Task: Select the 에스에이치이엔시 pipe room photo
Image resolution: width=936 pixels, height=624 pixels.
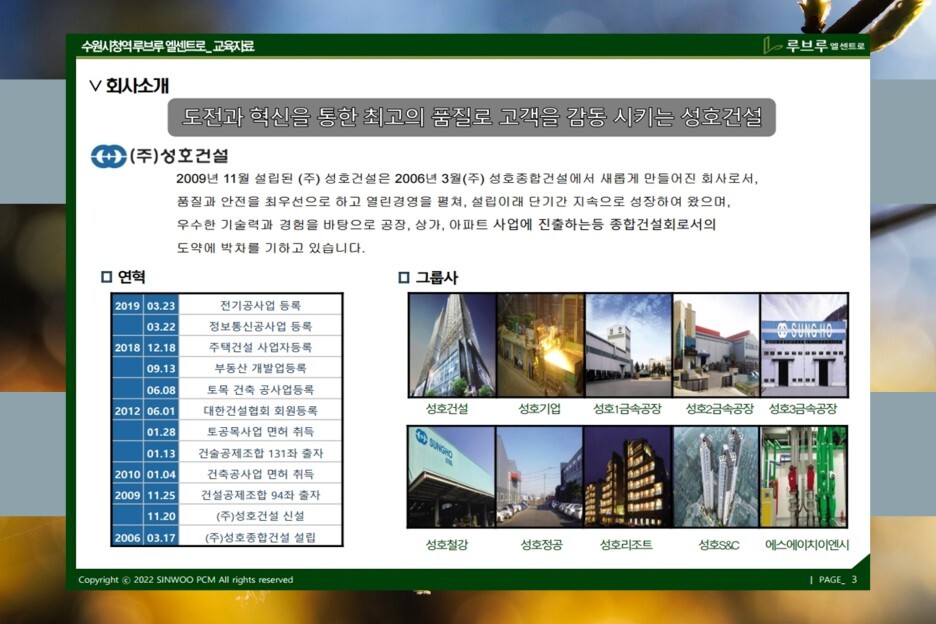Action: pyautogui.click(x=803, y=477)
